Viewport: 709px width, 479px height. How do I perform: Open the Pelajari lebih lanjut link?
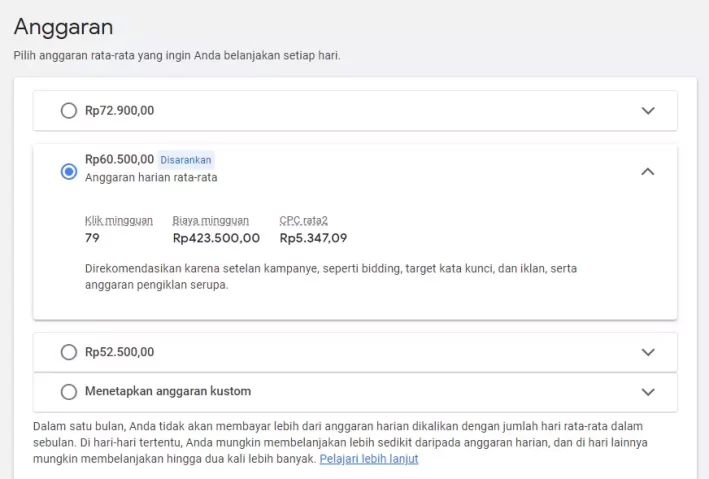[369, 459]
